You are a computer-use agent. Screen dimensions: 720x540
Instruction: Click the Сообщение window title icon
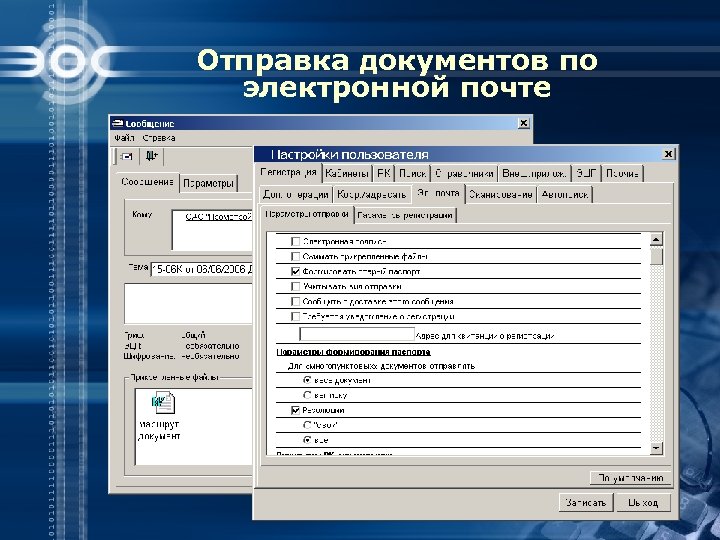[x=118, y=124]
